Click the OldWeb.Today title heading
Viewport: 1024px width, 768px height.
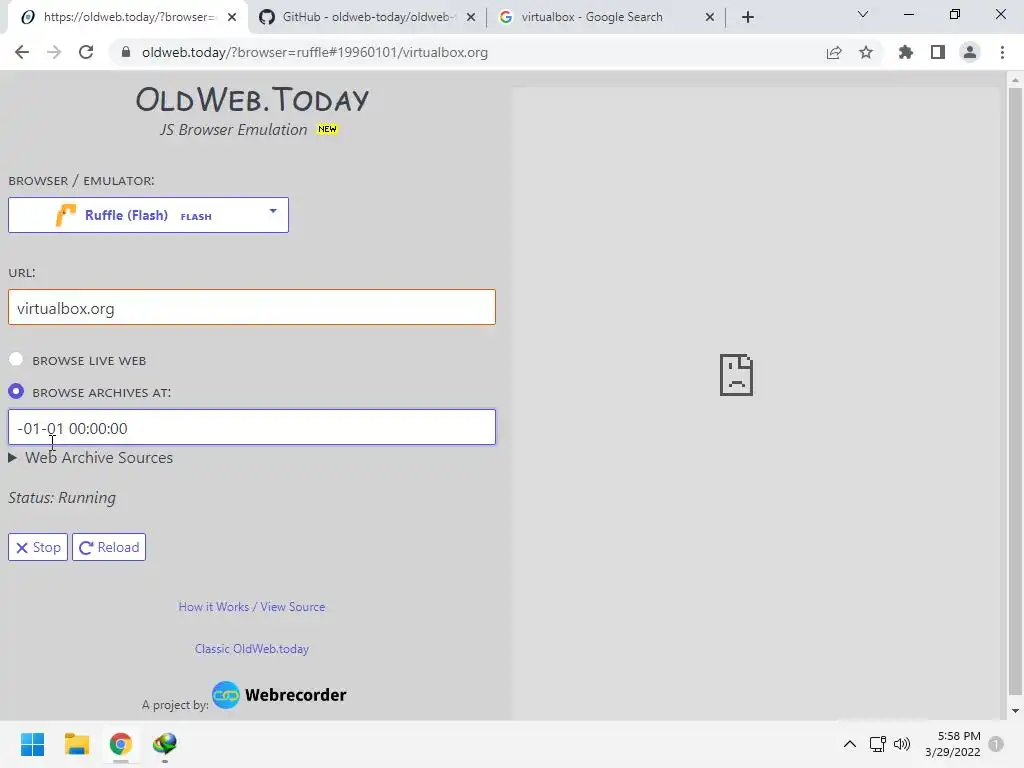click(252, 100)
